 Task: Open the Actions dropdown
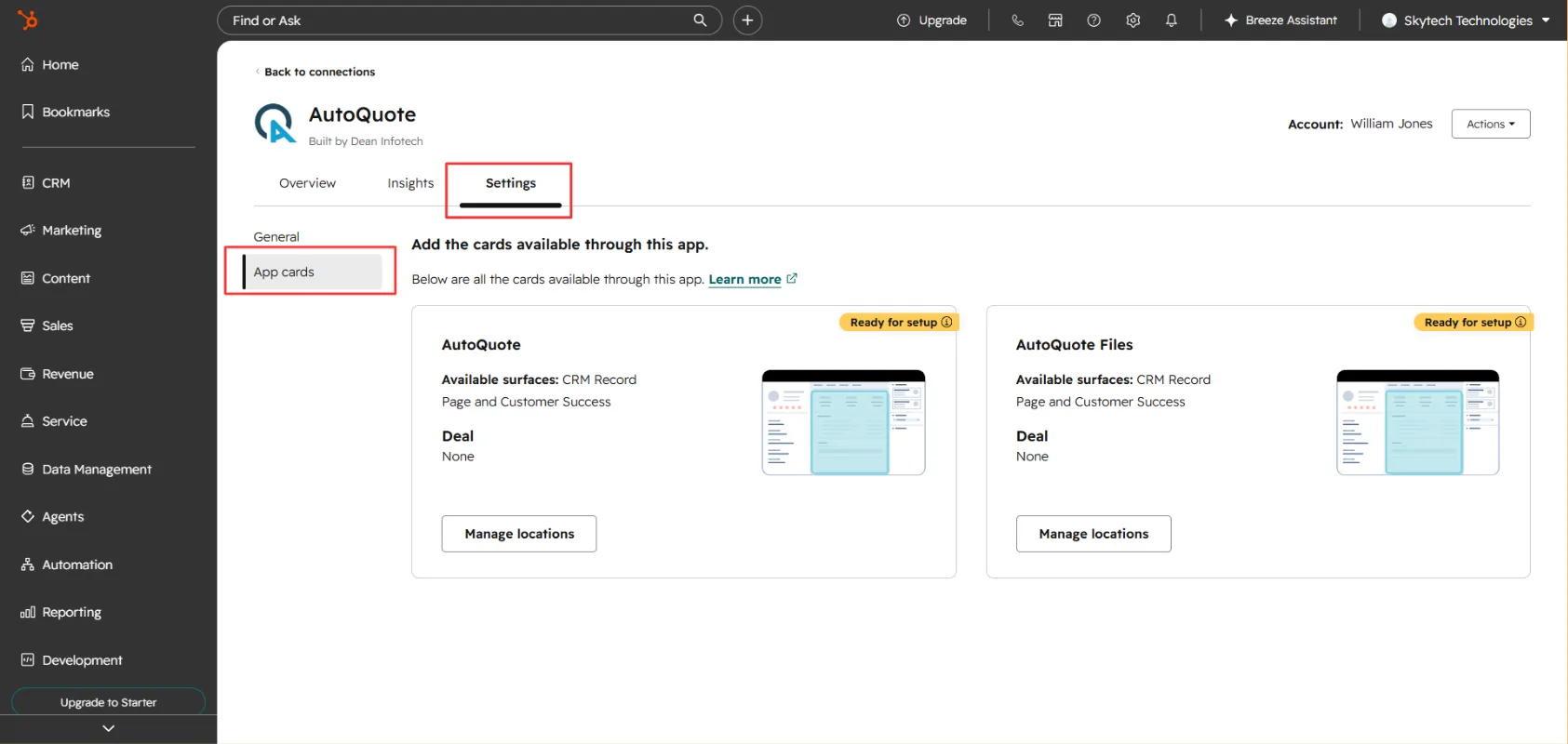[x=1491, y=124]
